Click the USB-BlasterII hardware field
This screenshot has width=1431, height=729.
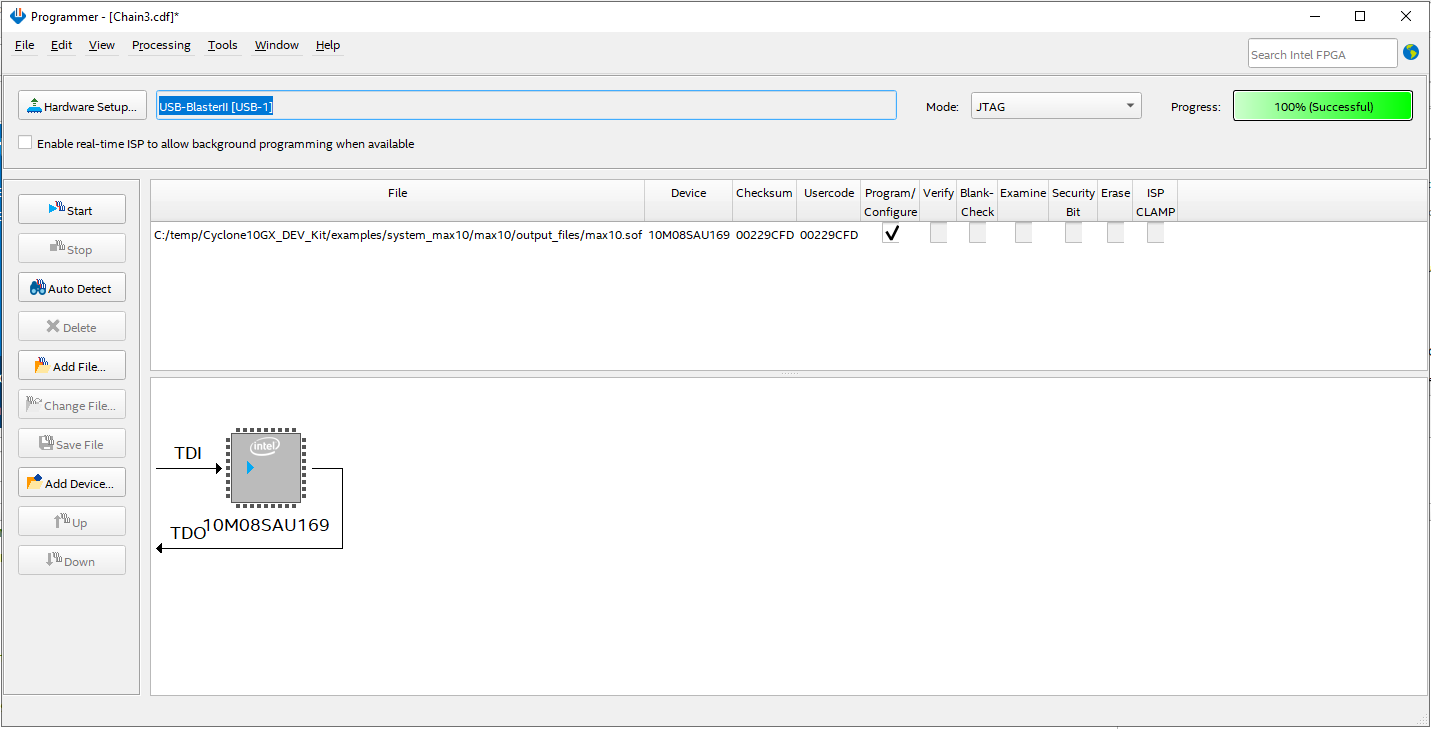pyautogui.click(x=526, y=105)
